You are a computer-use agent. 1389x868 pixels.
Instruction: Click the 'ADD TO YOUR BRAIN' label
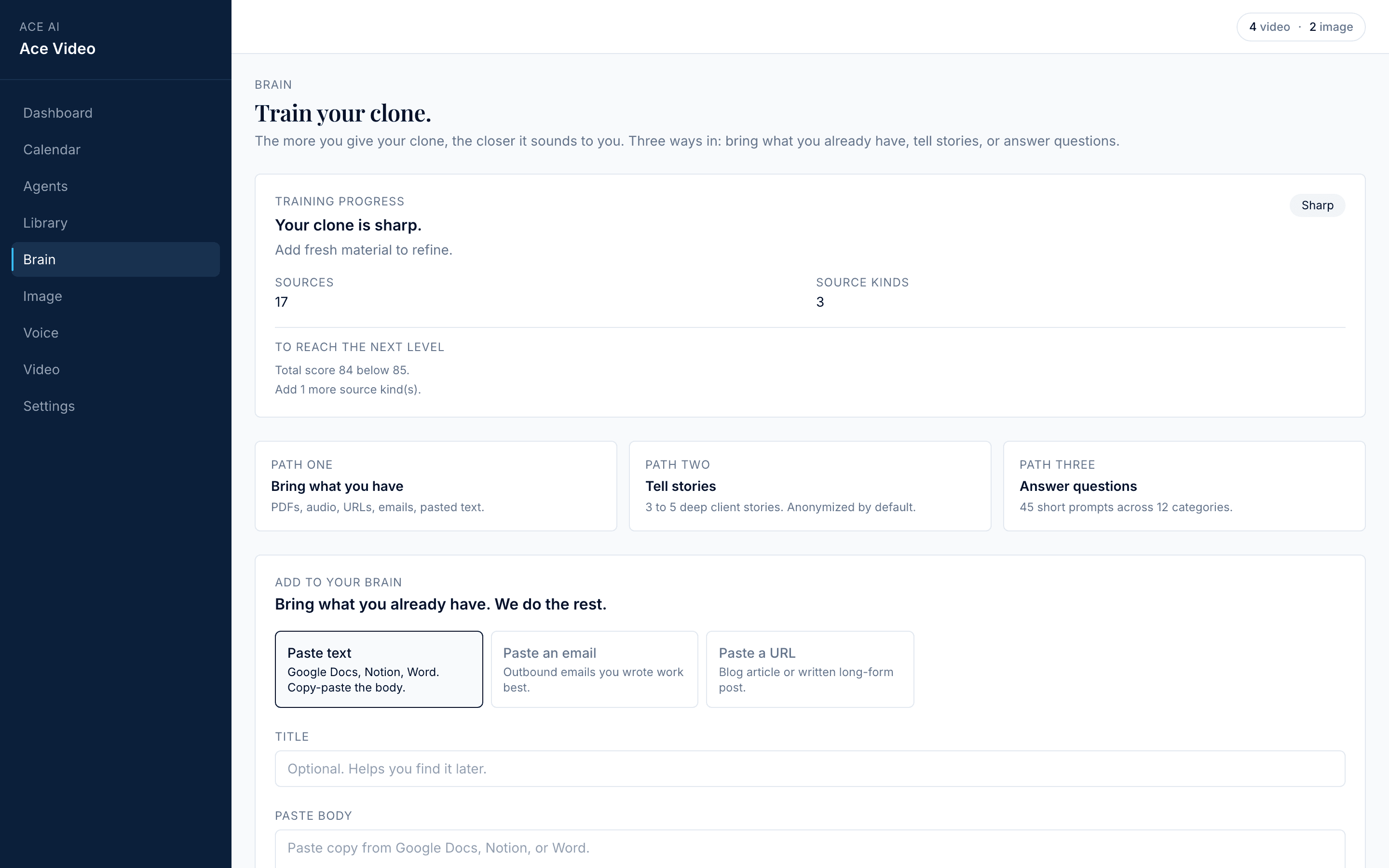click(338, 583)
